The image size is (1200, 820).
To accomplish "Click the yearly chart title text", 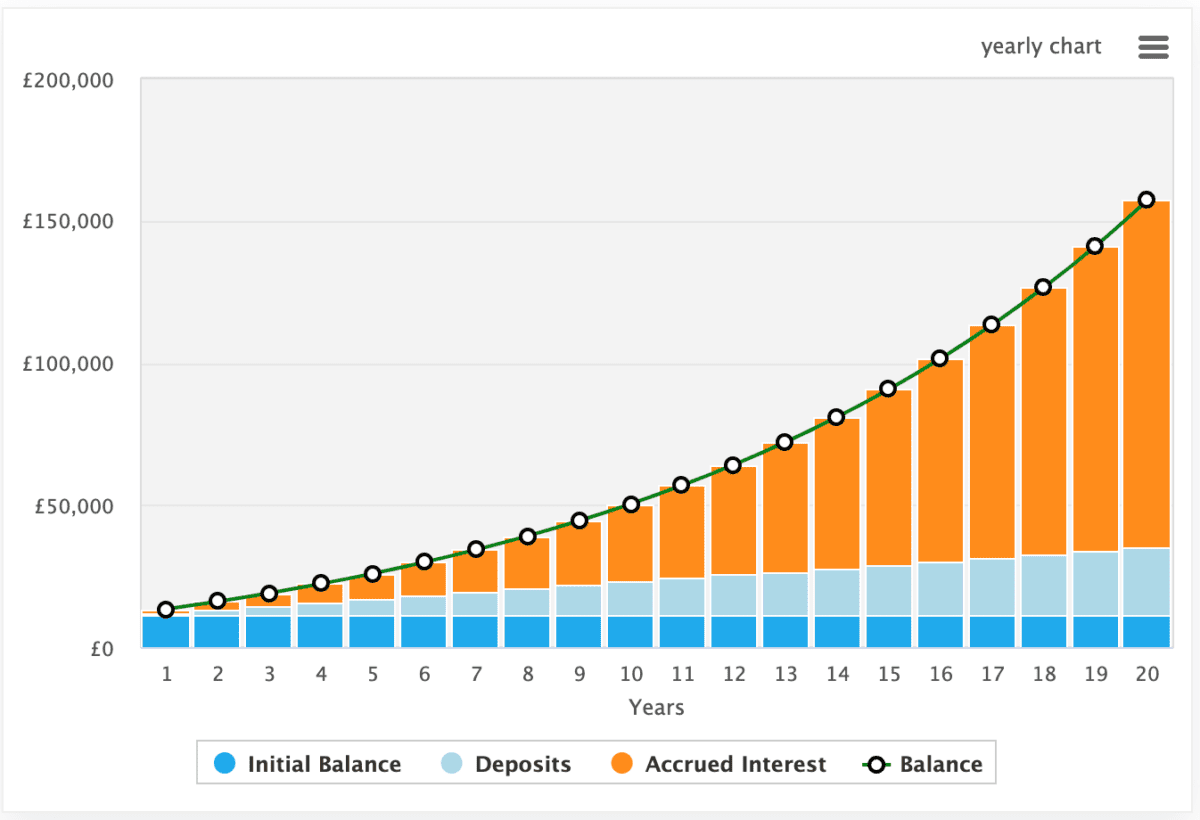I will click(x=1041, y=47).
